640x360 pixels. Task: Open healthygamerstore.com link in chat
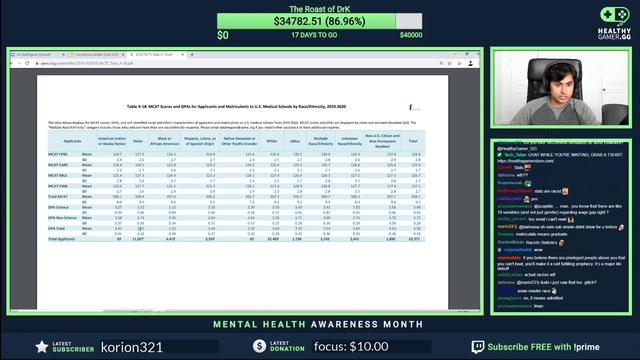pos(525,161)
